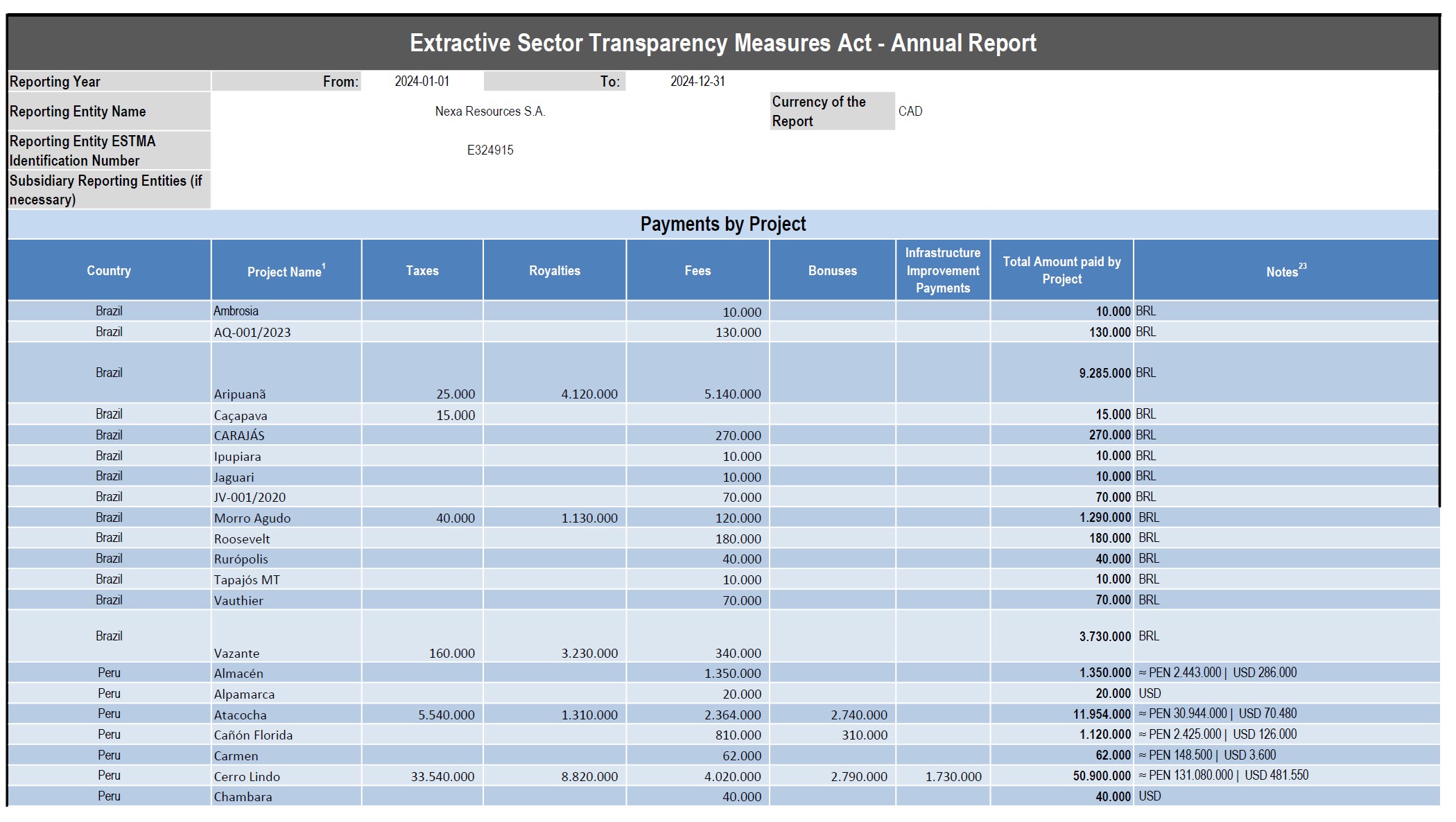
Task: Click the Country column header
Action: coord(109,270)
